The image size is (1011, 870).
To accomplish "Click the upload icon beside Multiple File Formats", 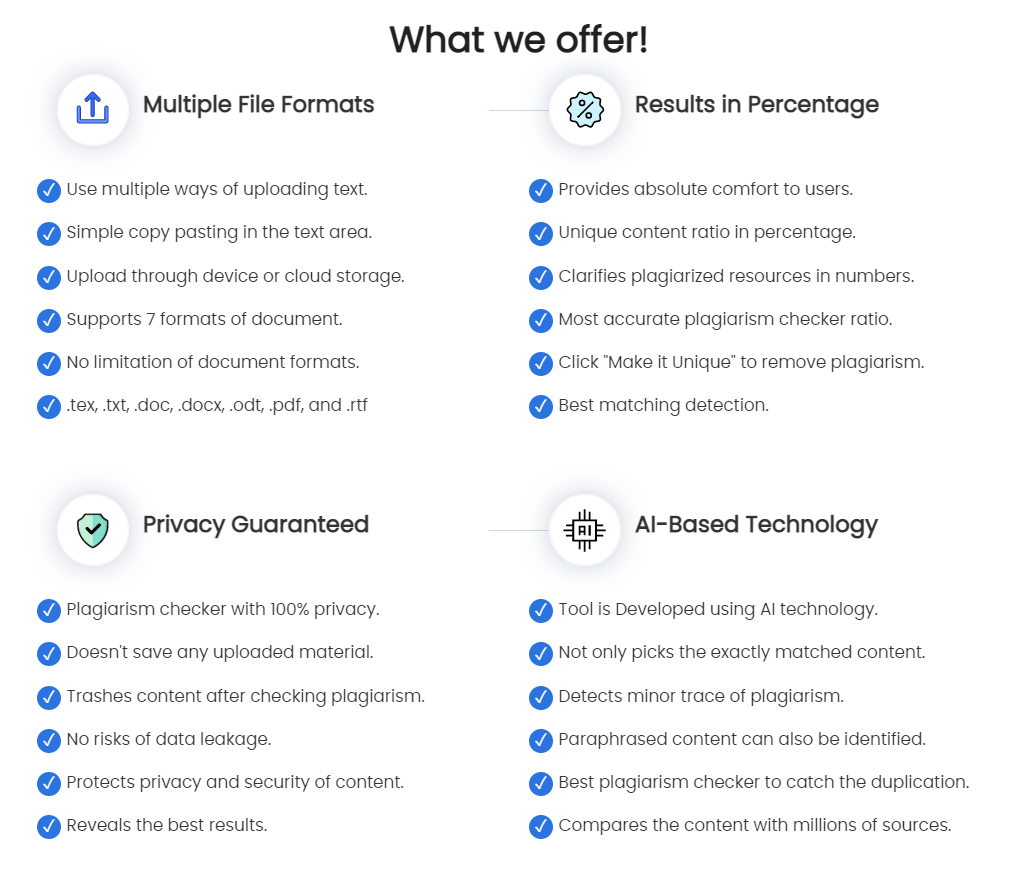I will tap(92, 108).
